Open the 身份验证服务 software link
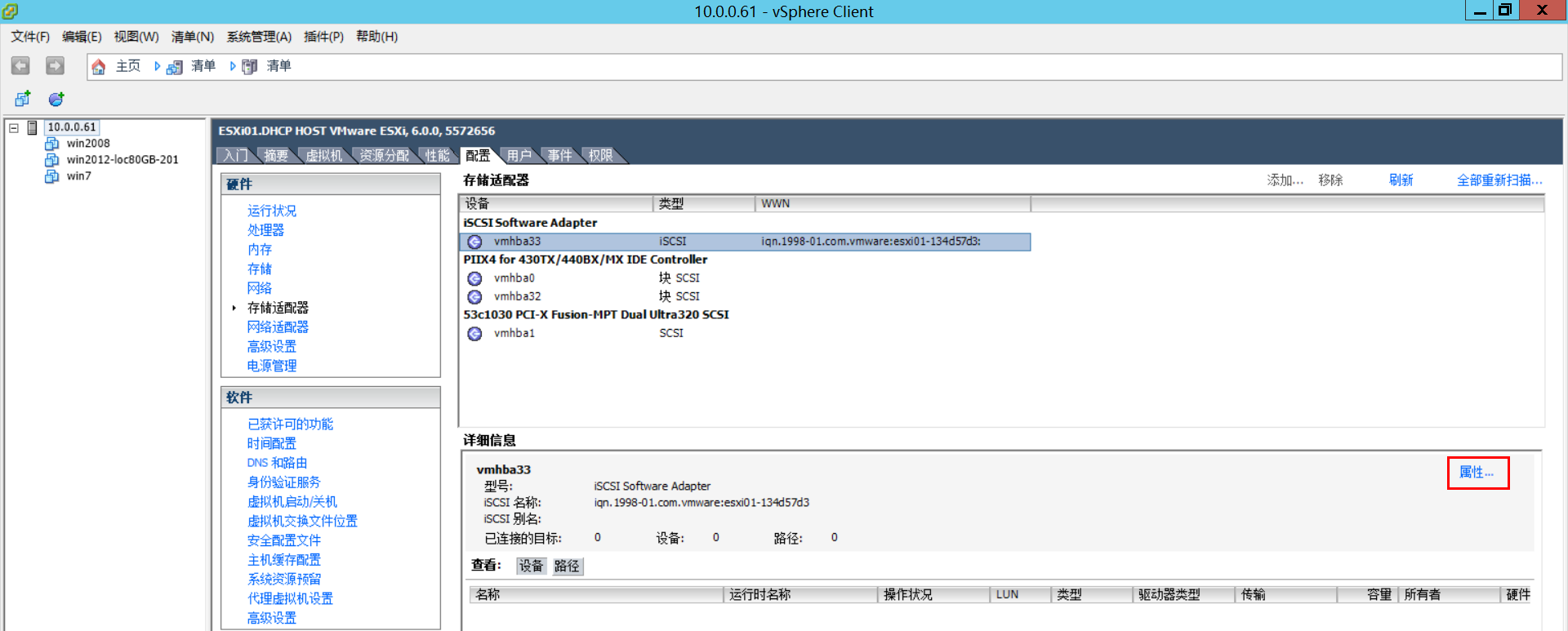 tap(284, 482)
